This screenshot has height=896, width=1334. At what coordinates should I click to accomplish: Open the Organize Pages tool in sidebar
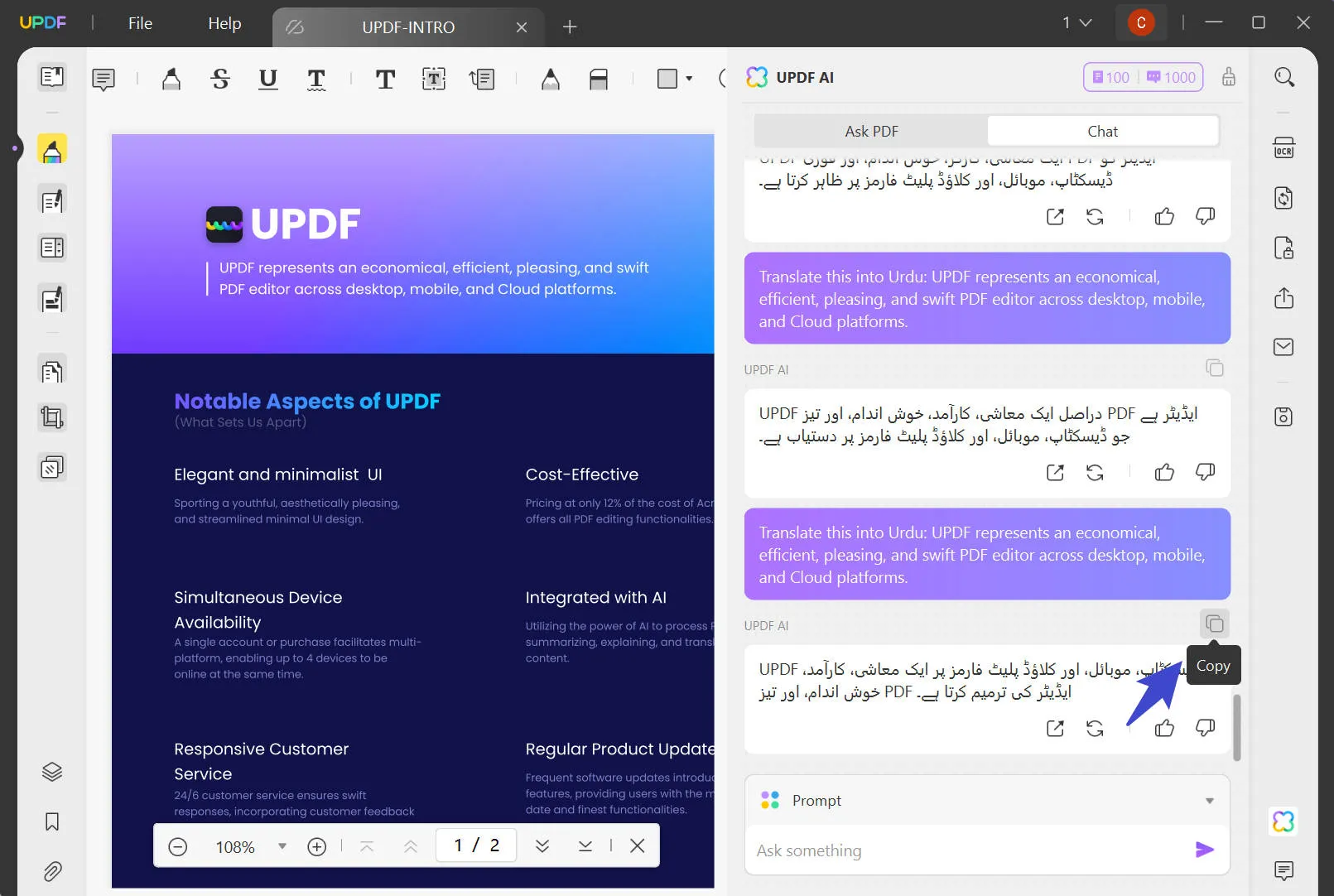coord(52,371)
